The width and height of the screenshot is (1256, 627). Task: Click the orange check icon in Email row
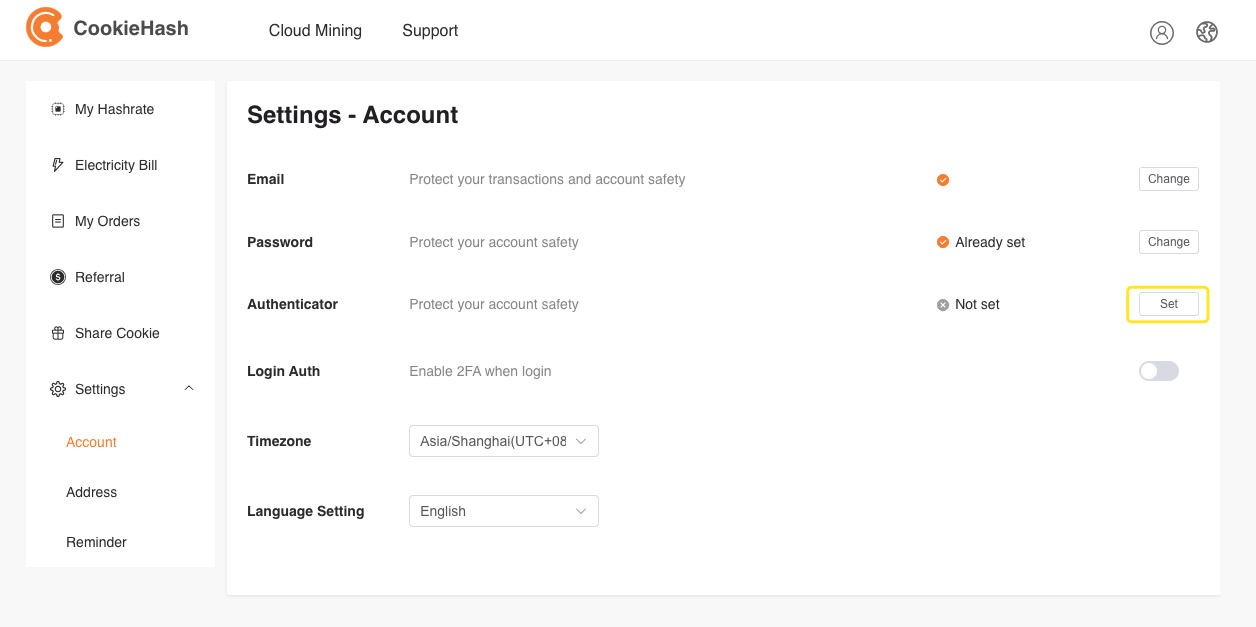click(x=943, y=180)
